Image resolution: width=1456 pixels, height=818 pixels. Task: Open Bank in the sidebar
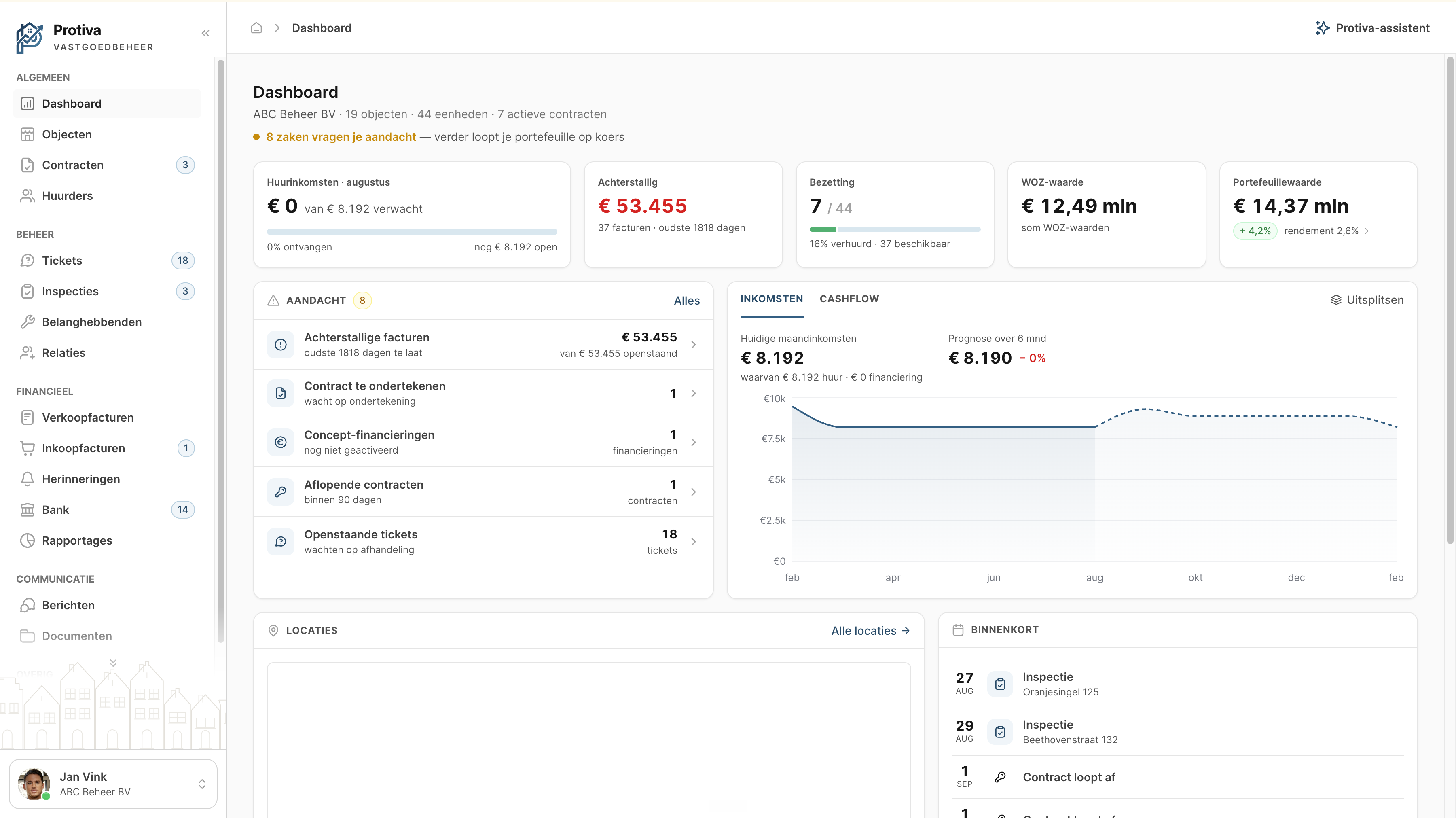pos(107,509)
